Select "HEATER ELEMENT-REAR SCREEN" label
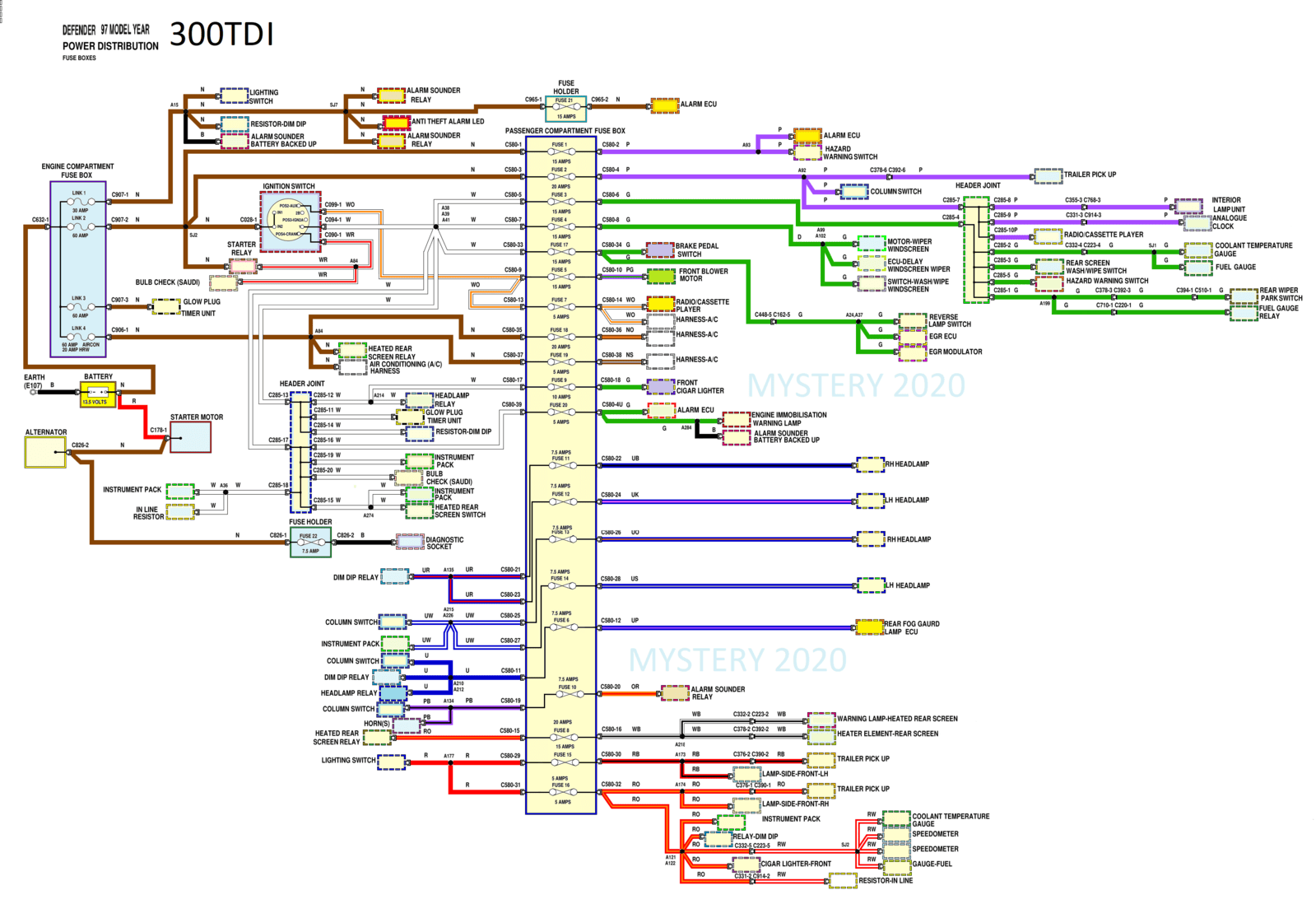Screen dimensions: 1316x904 click(887, 734)
